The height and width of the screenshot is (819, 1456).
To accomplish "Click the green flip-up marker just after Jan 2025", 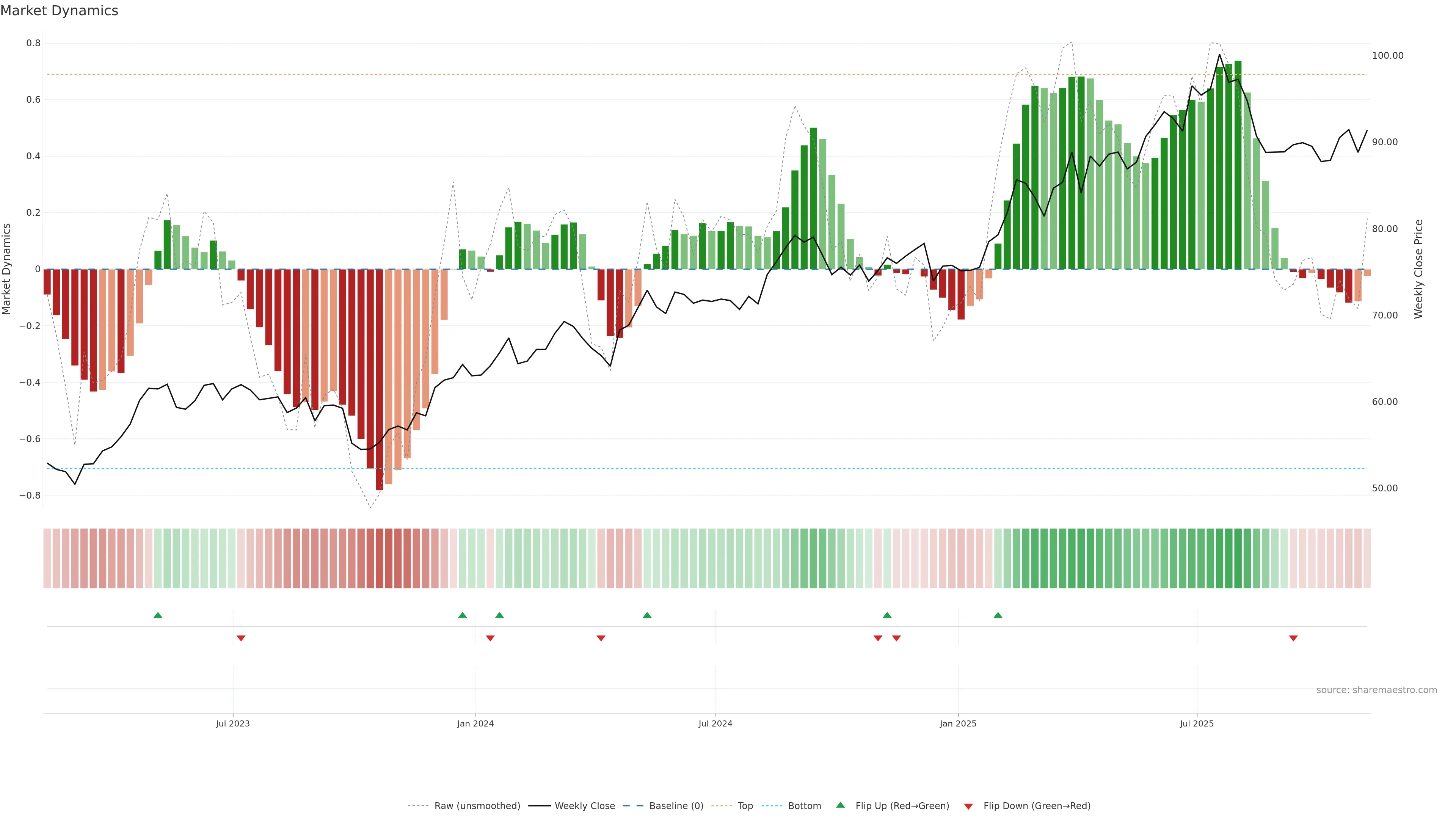I will pyautogui.click(x=998, y=615).
